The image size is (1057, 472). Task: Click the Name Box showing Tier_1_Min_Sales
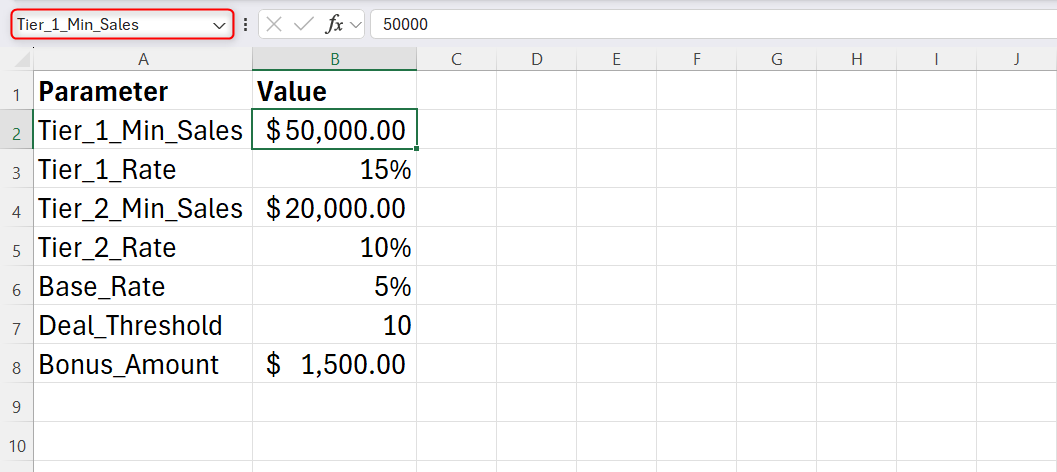pos(122,25)
